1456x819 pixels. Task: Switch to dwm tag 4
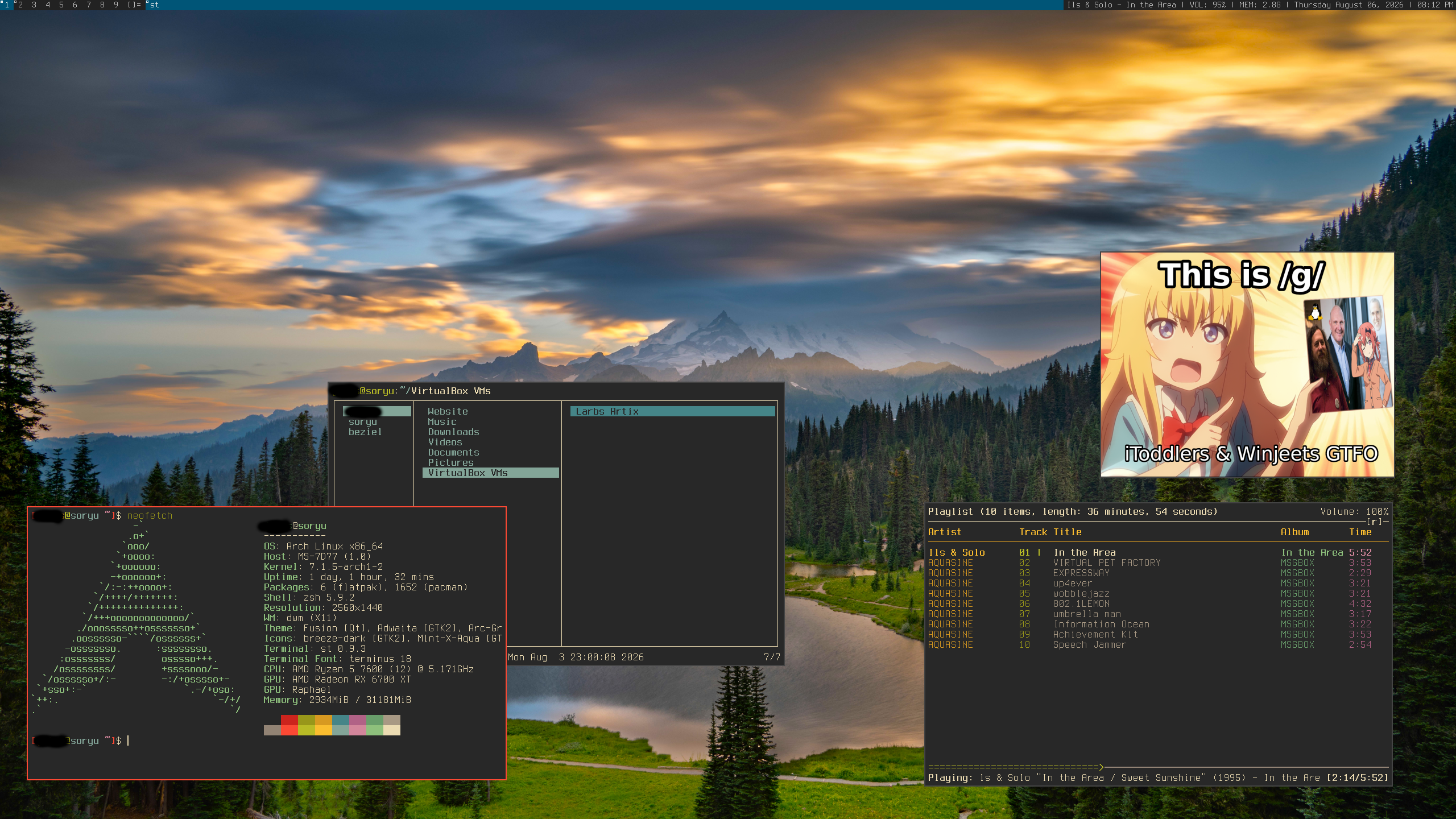point(48,5)
